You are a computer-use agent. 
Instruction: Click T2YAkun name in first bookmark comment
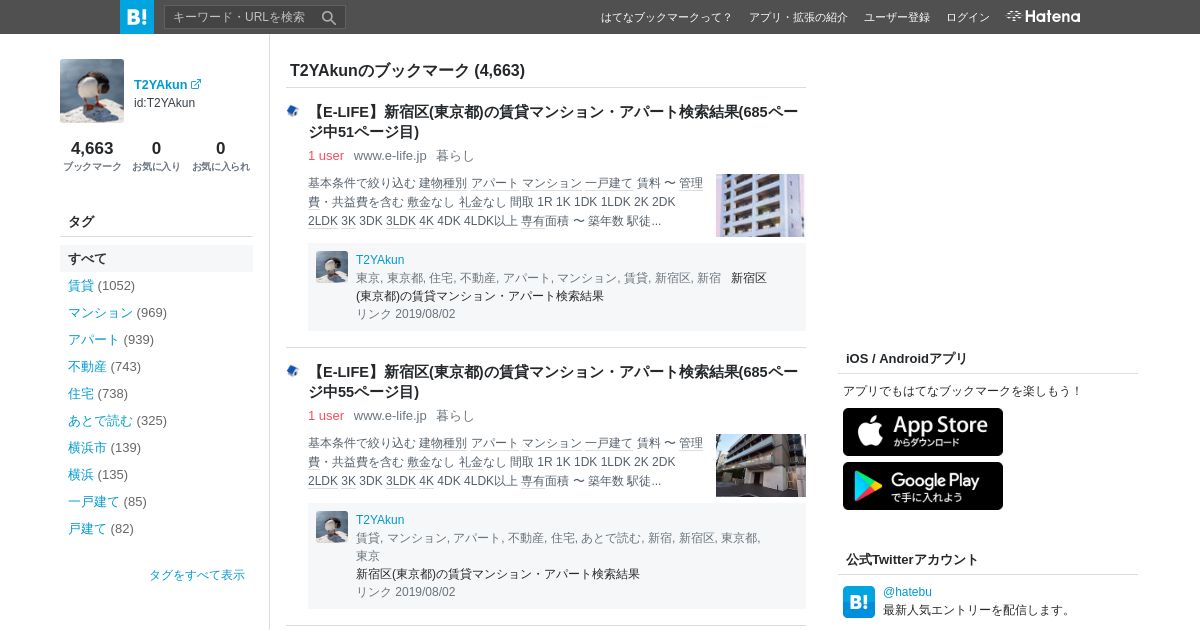380,260
